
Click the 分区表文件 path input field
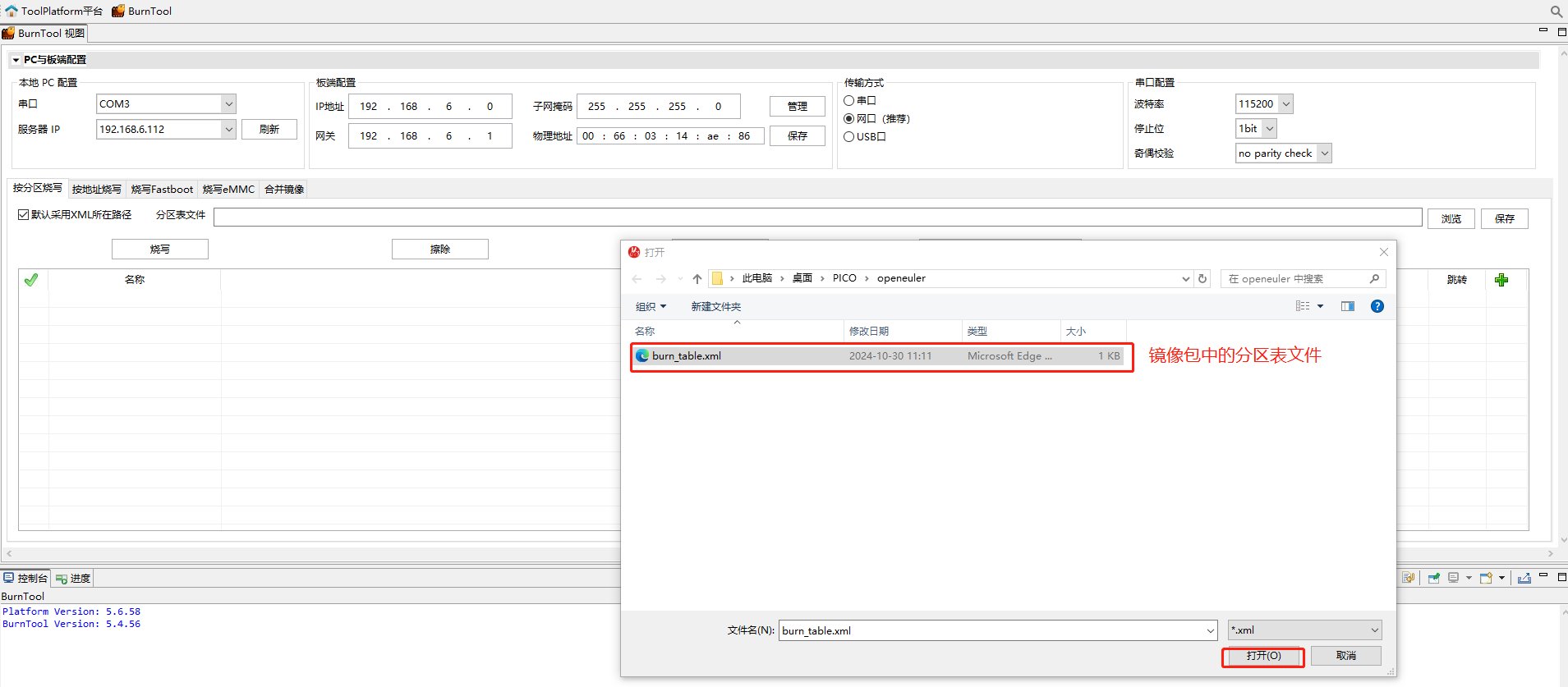pos(817,217)
